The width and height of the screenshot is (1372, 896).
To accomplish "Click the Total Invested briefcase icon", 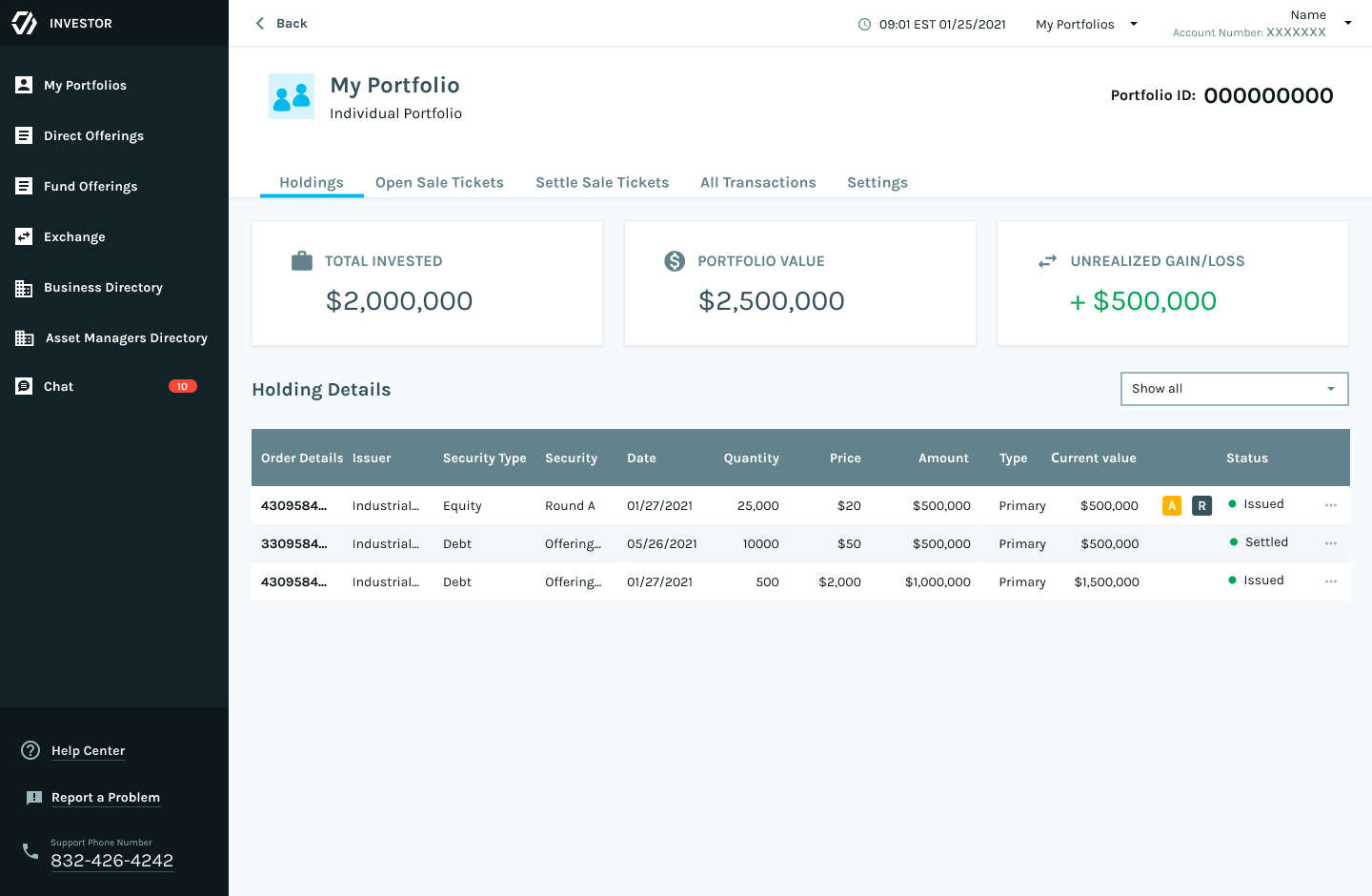I will click(x=302, y=260).
